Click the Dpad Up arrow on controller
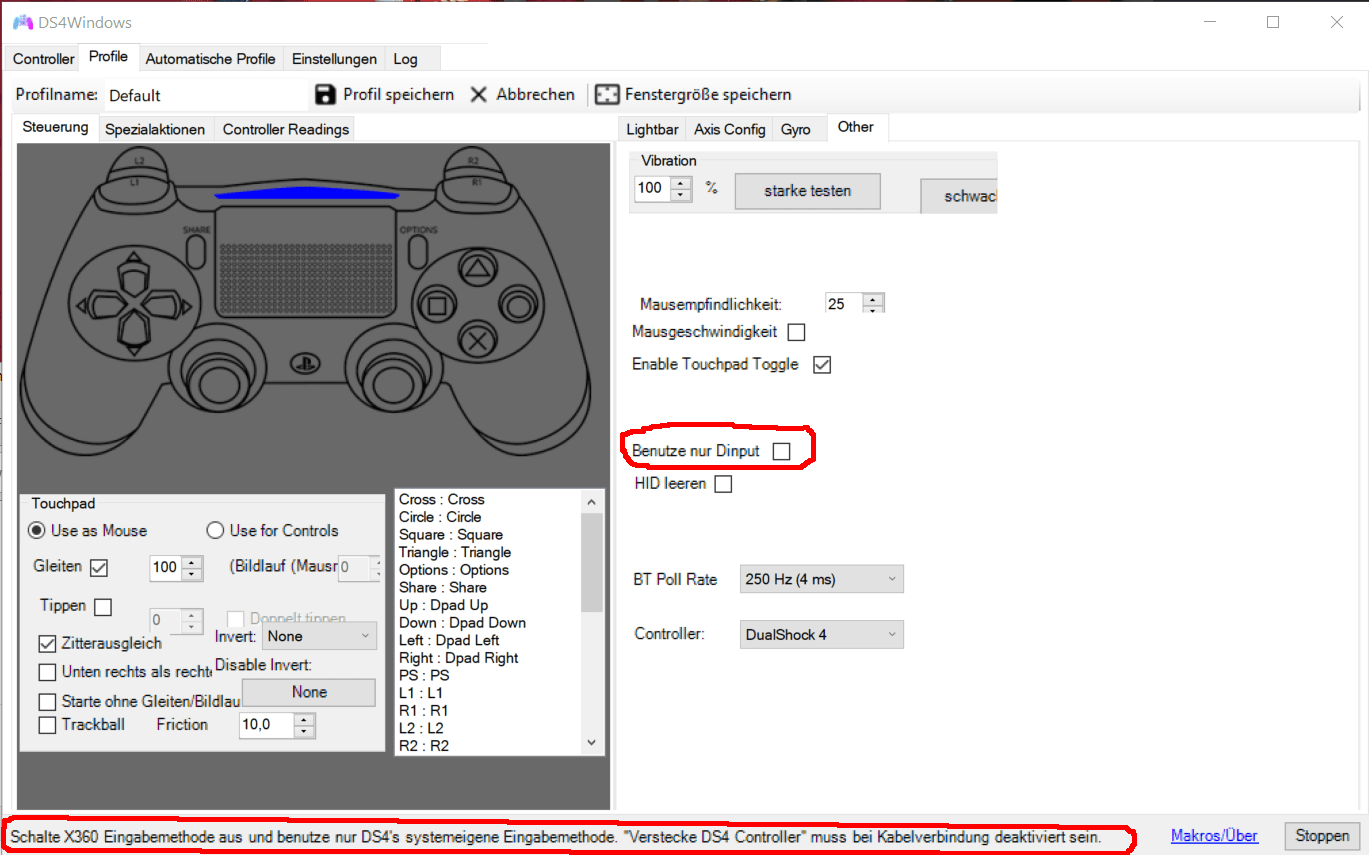 (132, 272)
